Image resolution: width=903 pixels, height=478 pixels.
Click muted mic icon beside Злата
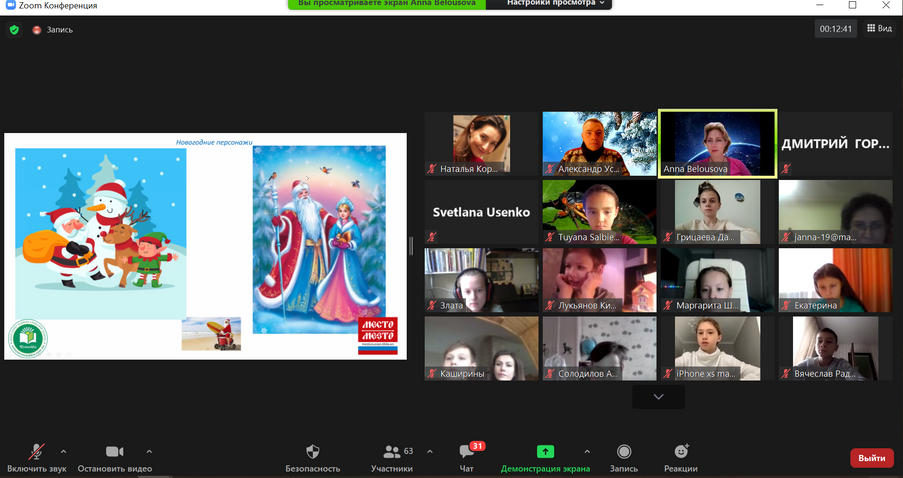(x=432, y=305)
